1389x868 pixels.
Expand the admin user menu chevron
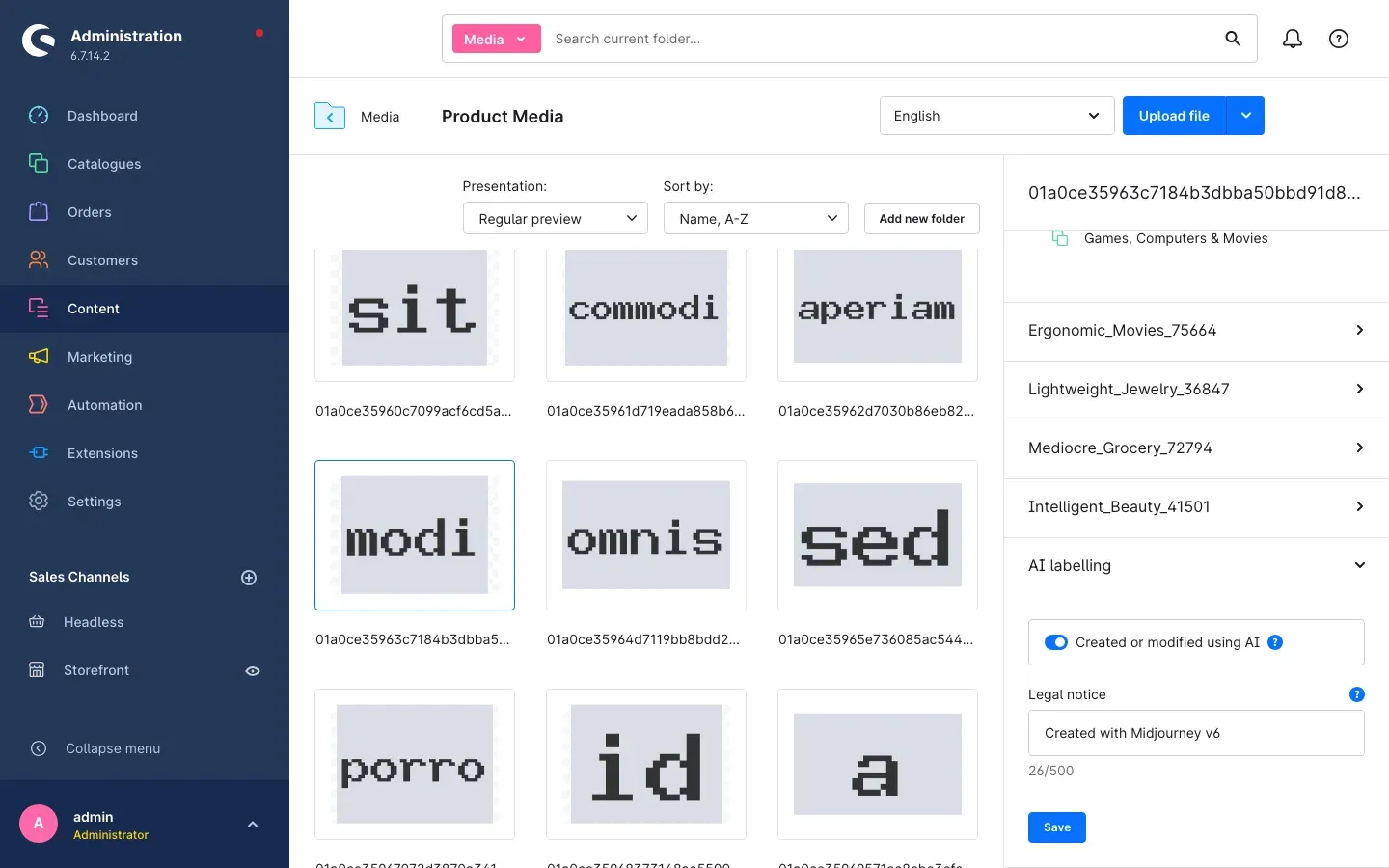(253, 825)
